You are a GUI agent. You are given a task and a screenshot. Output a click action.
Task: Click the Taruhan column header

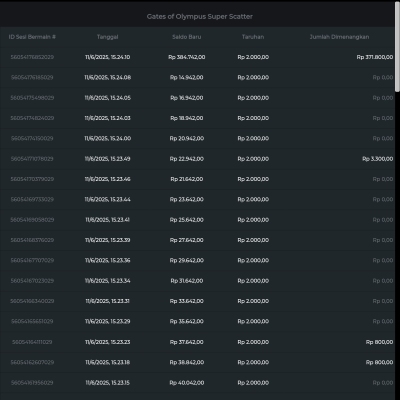253,37
